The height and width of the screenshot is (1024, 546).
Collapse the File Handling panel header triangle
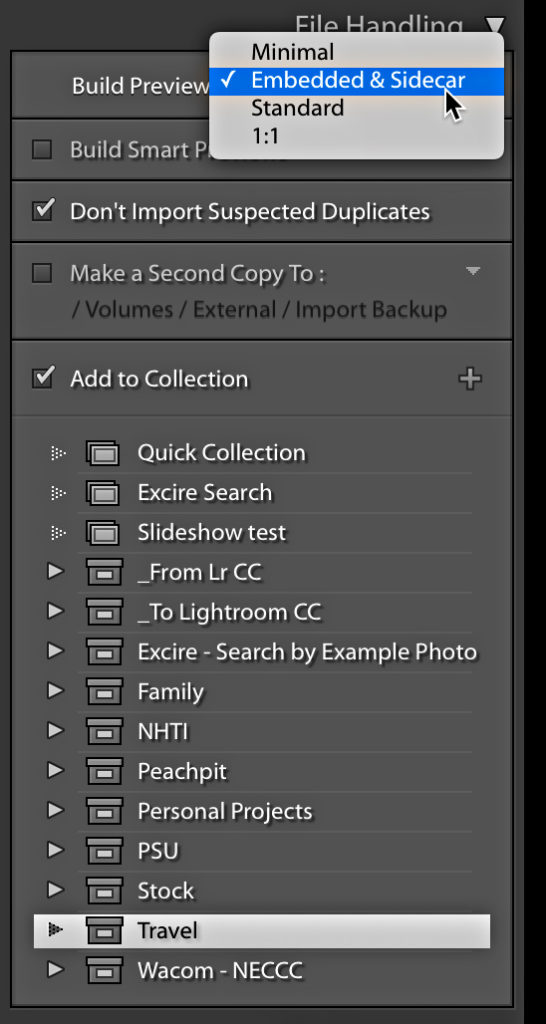496,25
